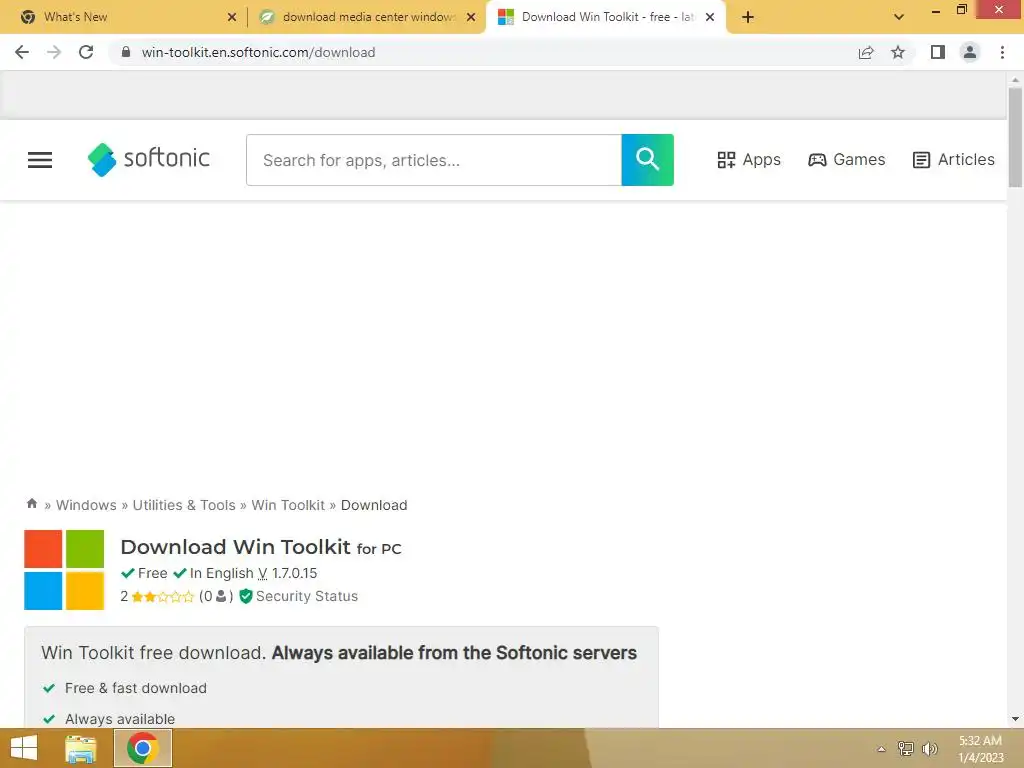Image resolution: width=1024 pixels, height=768 pixels.
Task: Expand the tab search chevron
Action: pyautogui.click(x=899, y=17)
